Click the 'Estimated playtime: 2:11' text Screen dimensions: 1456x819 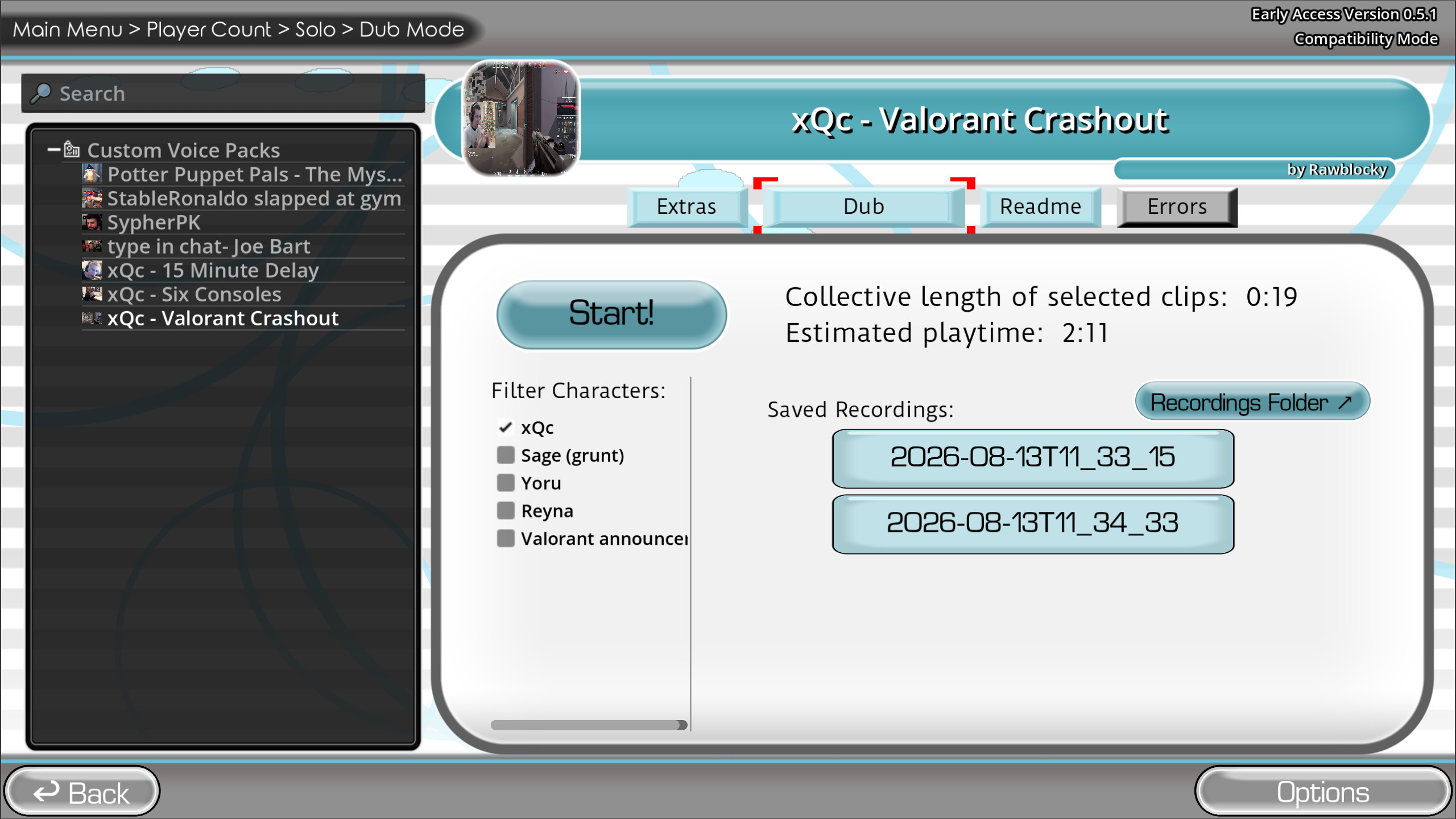click(947, 333)
